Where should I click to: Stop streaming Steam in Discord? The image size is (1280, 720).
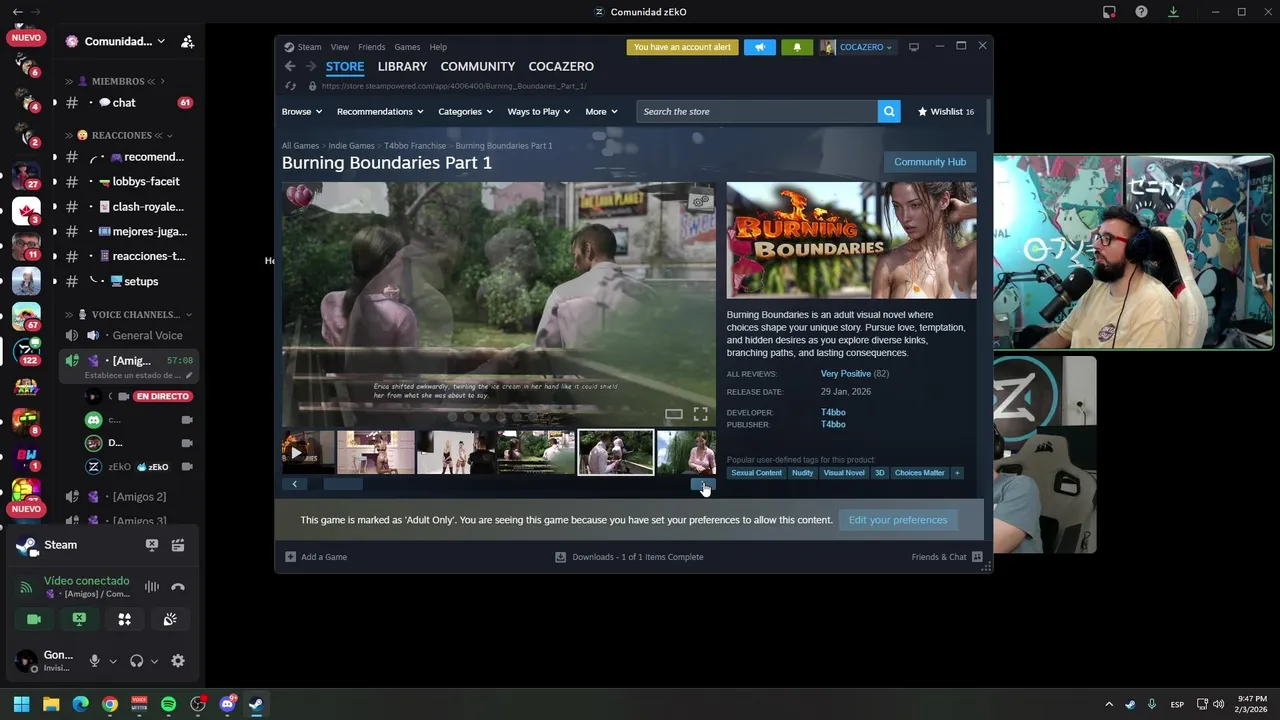click(152, 545)
